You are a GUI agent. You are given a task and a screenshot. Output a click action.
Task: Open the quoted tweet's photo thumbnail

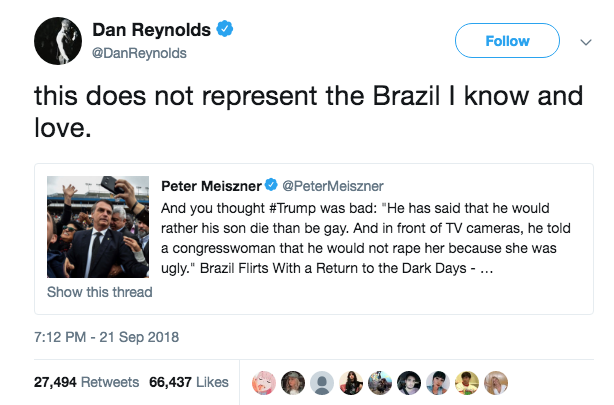97,227
